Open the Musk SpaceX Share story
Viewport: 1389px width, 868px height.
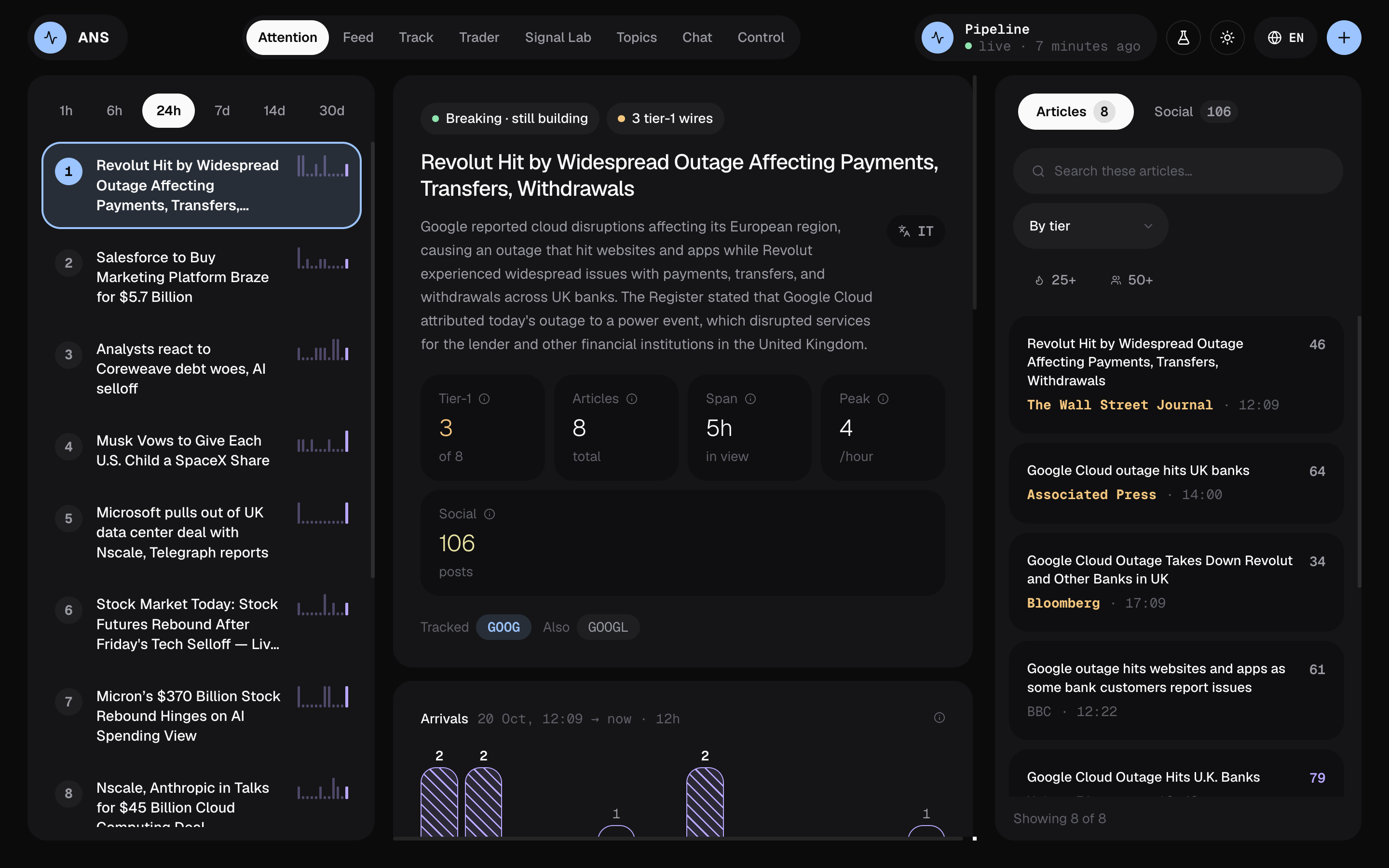tap(202, 451)
